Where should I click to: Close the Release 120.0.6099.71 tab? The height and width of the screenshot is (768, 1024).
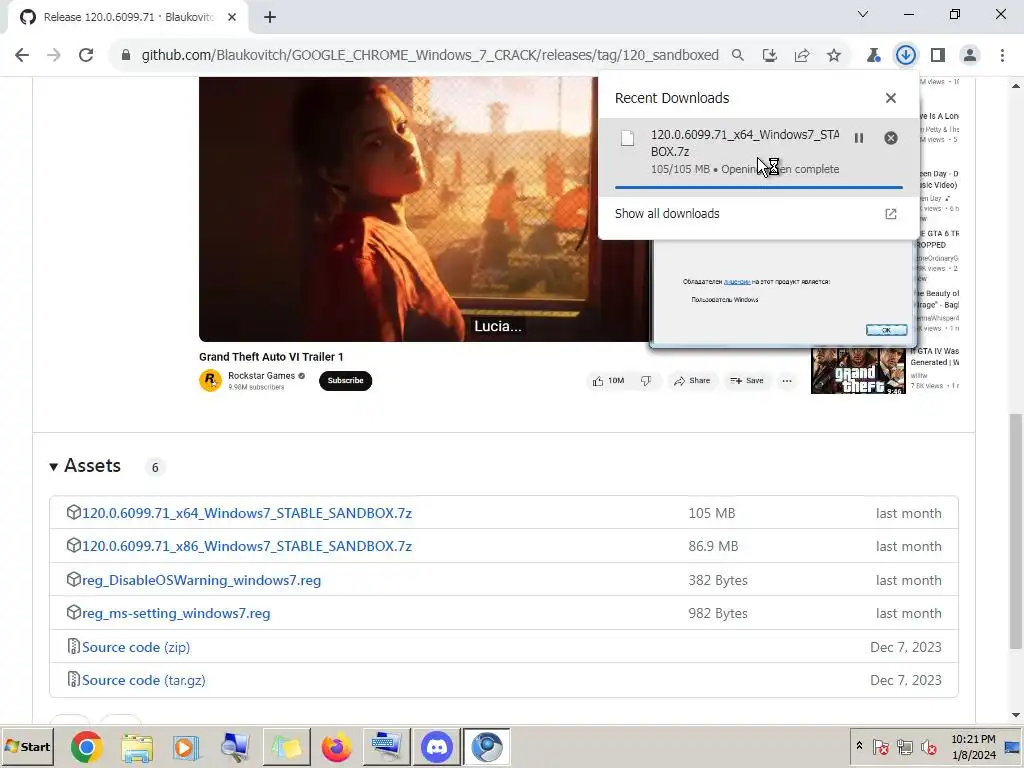[x=232, y=18]
